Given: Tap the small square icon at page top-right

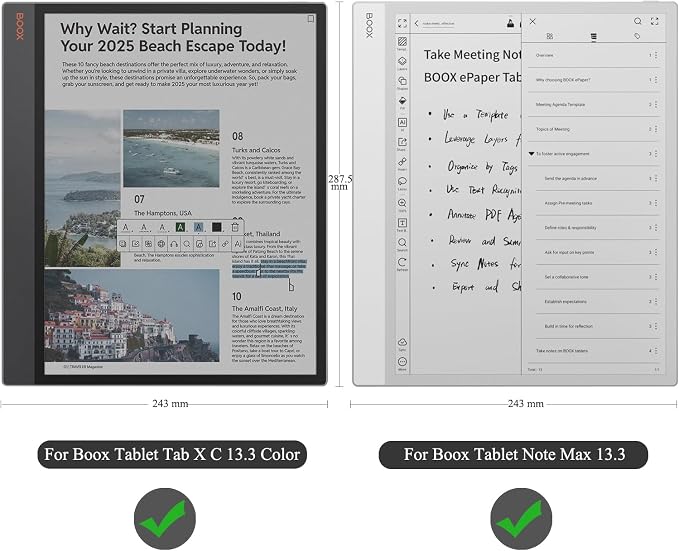Looking at the screenshot, I should coord(310,19).
